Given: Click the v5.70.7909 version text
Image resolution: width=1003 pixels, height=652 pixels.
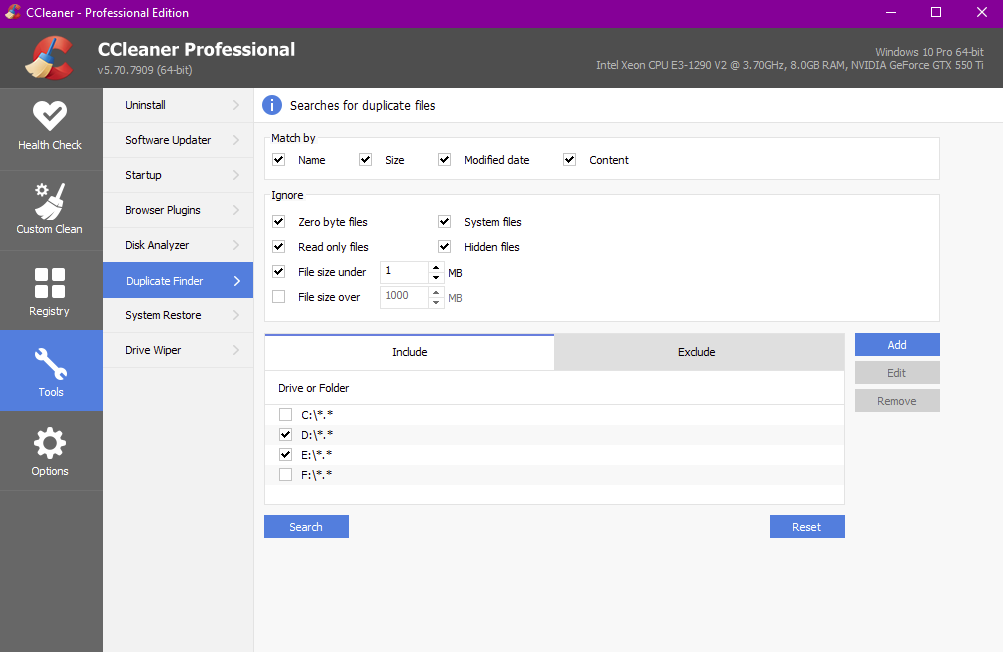Looking at the screenshot, I should coord(145,70).
